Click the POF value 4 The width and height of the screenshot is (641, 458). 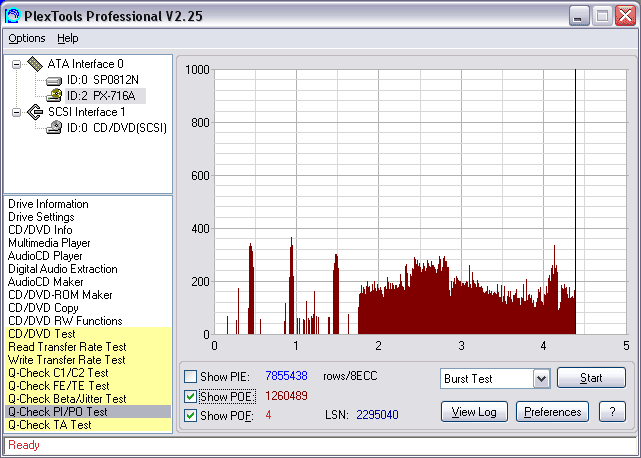pos(268,415)
